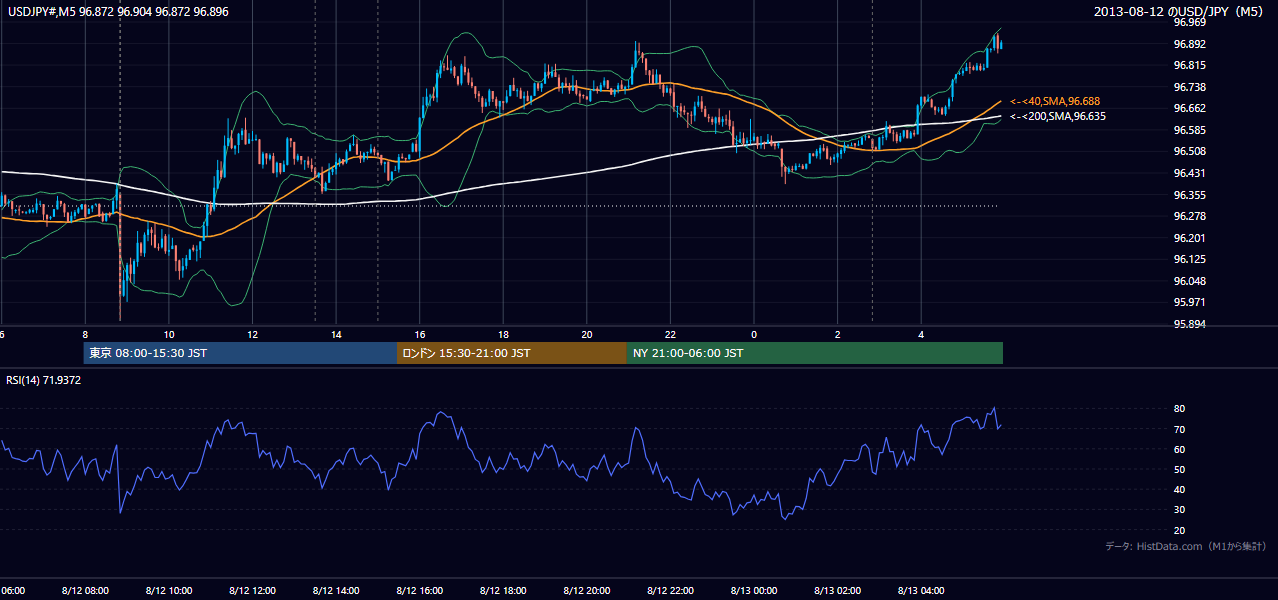Click the 40 SMA 96.688 orange label
The width and height of the screenshot is (1278, 600).
click(x=1055, y=102)
